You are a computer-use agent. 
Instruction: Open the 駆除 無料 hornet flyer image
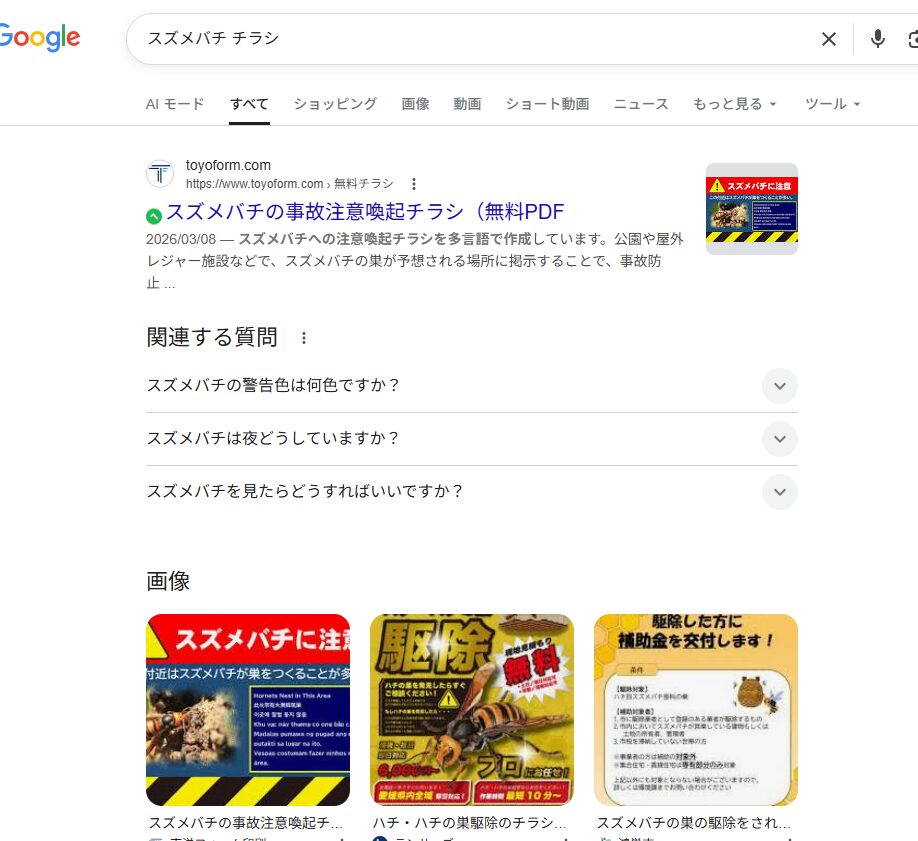[472, 710]
